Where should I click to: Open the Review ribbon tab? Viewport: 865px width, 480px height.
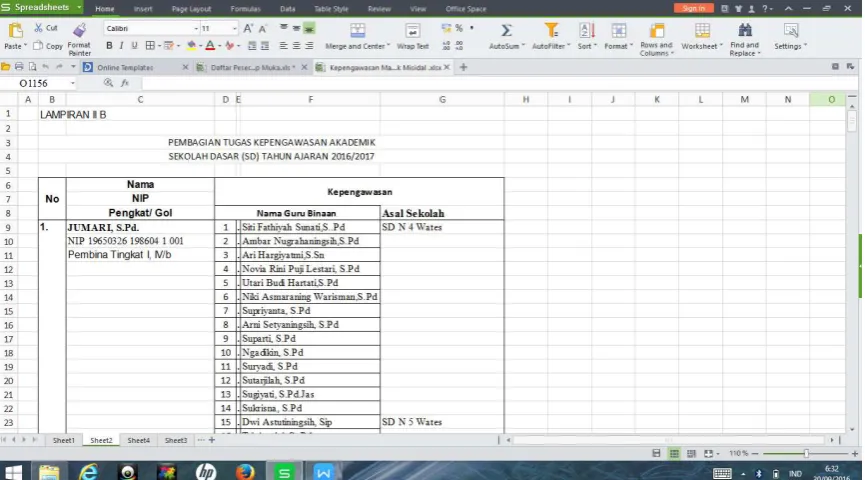pyautogui.click(x=379, y=9)
